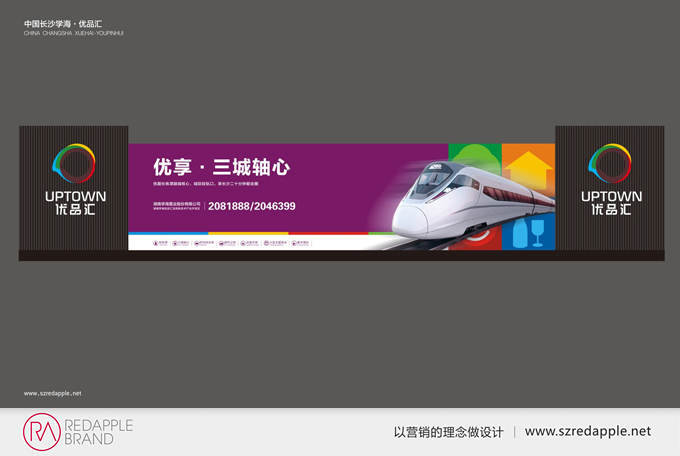Click the REDAPPLE BRAND wordmark text
The height and width of the screenshot is (456, 680).
pos(98,432)
